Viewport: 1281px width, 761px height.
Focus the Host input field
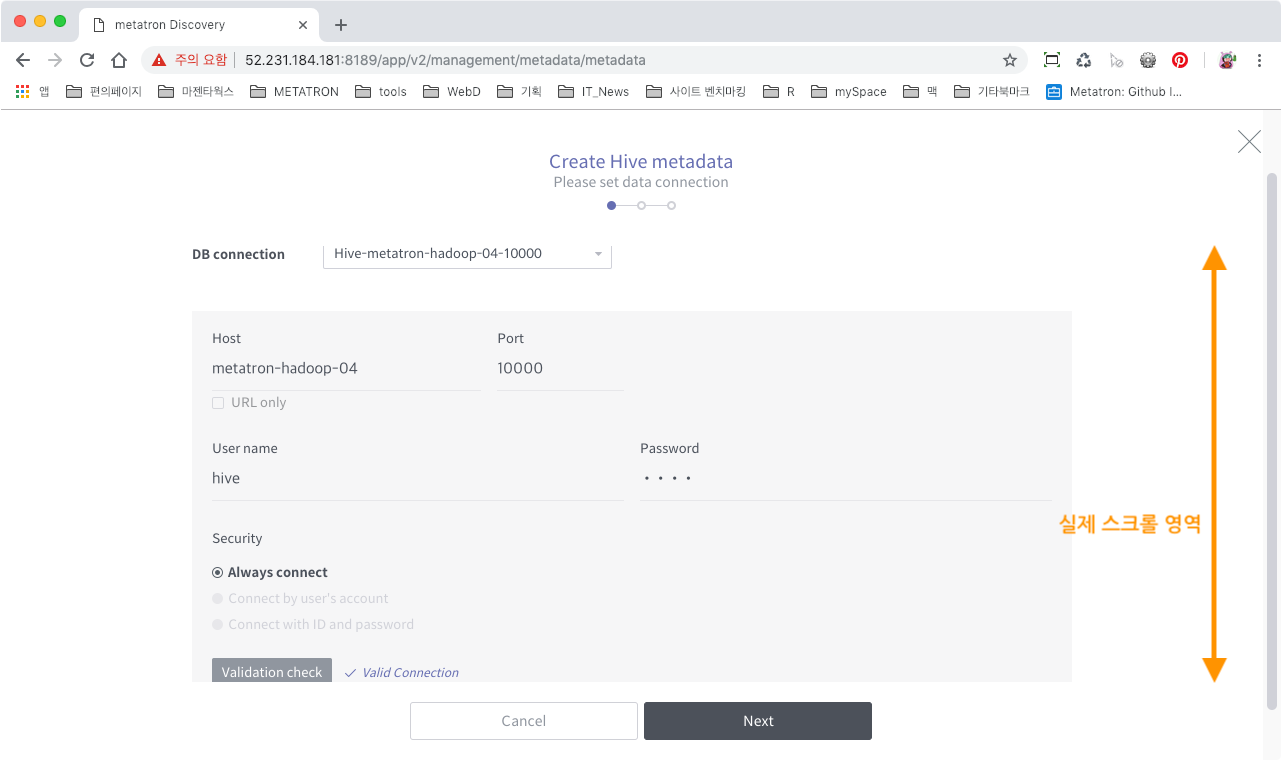[x=346, y=369]
